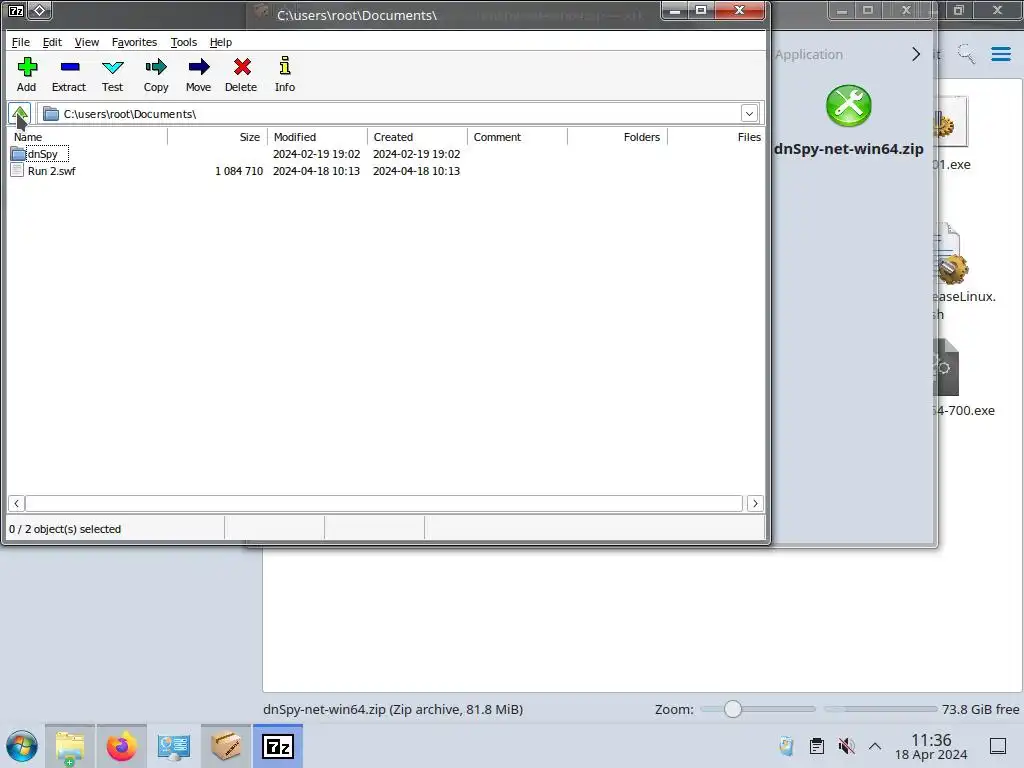Select the dnSpy folder icon
The height and width of the screenshot is (768, 1024).
pyautogui.click(x=18, y=154)
